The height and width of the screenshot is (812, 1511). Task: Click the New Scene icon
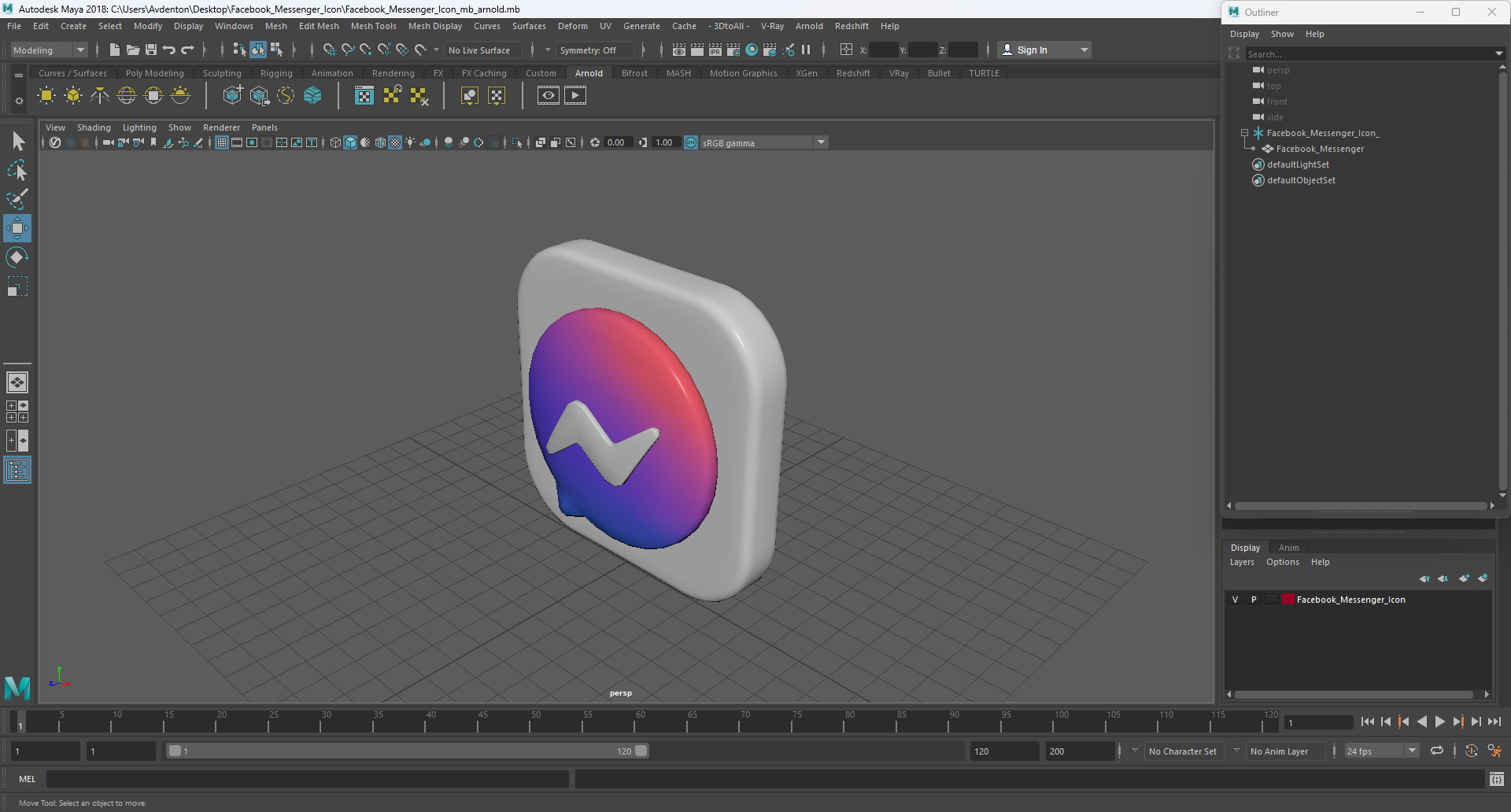pos(115,50)
